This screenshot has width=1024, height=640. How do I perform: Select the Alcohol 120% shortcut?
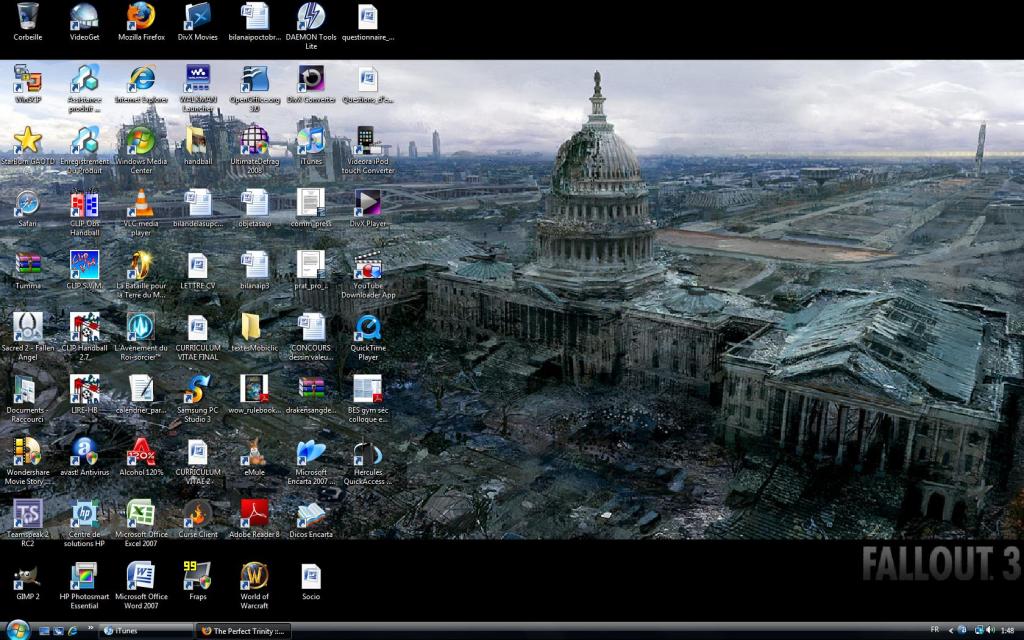(141, 456)
